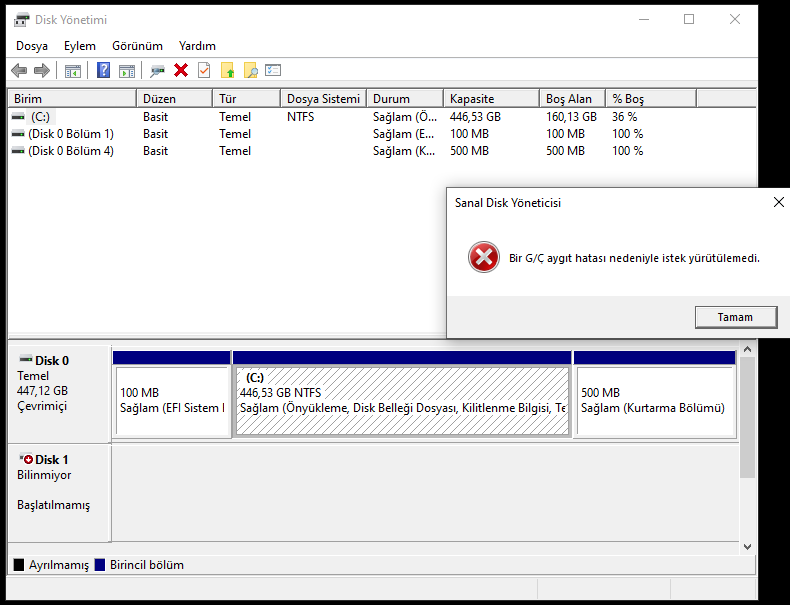Click the folder with magnifier icon
The image size is (790, 605).
[250, 71]
